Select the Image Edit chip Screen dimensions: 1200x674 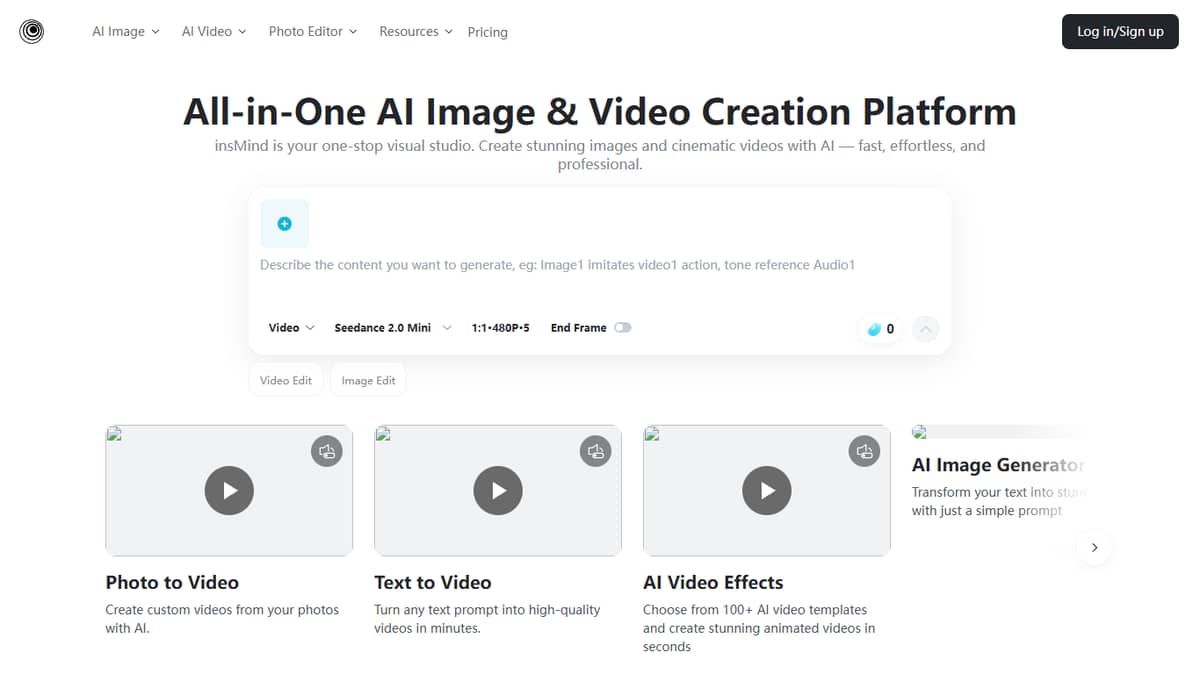tap(368, 380)
